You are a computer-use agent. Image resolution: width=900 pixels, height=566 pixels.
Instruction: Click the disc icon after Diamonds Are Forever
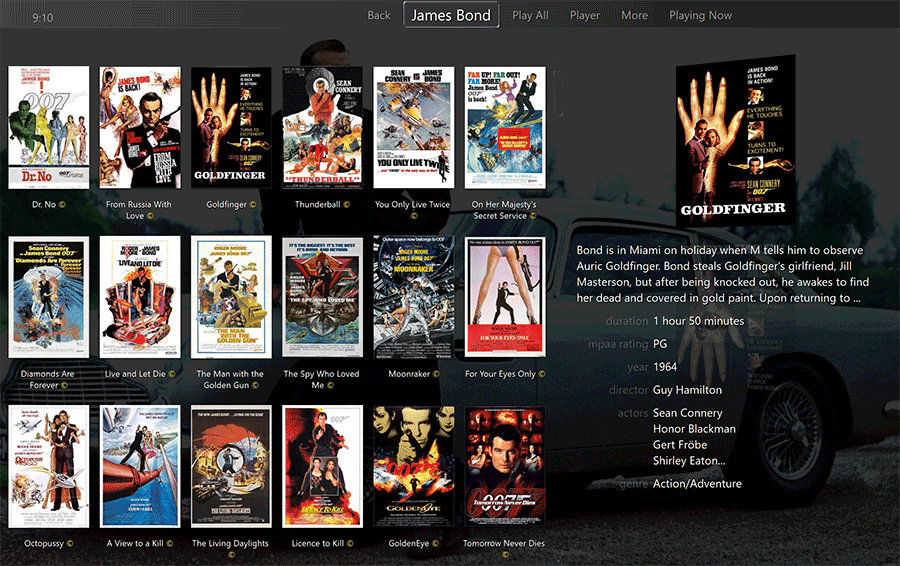click(64, 385)
